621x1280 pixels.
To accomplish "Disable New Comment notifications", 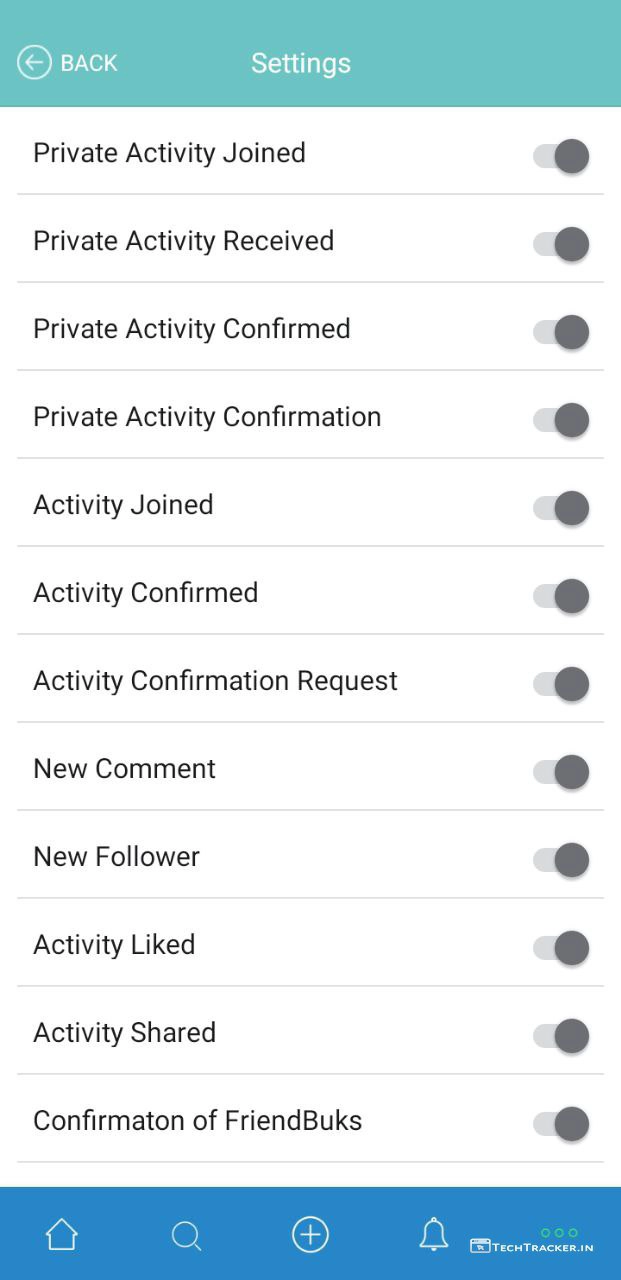I will (561, 772).
